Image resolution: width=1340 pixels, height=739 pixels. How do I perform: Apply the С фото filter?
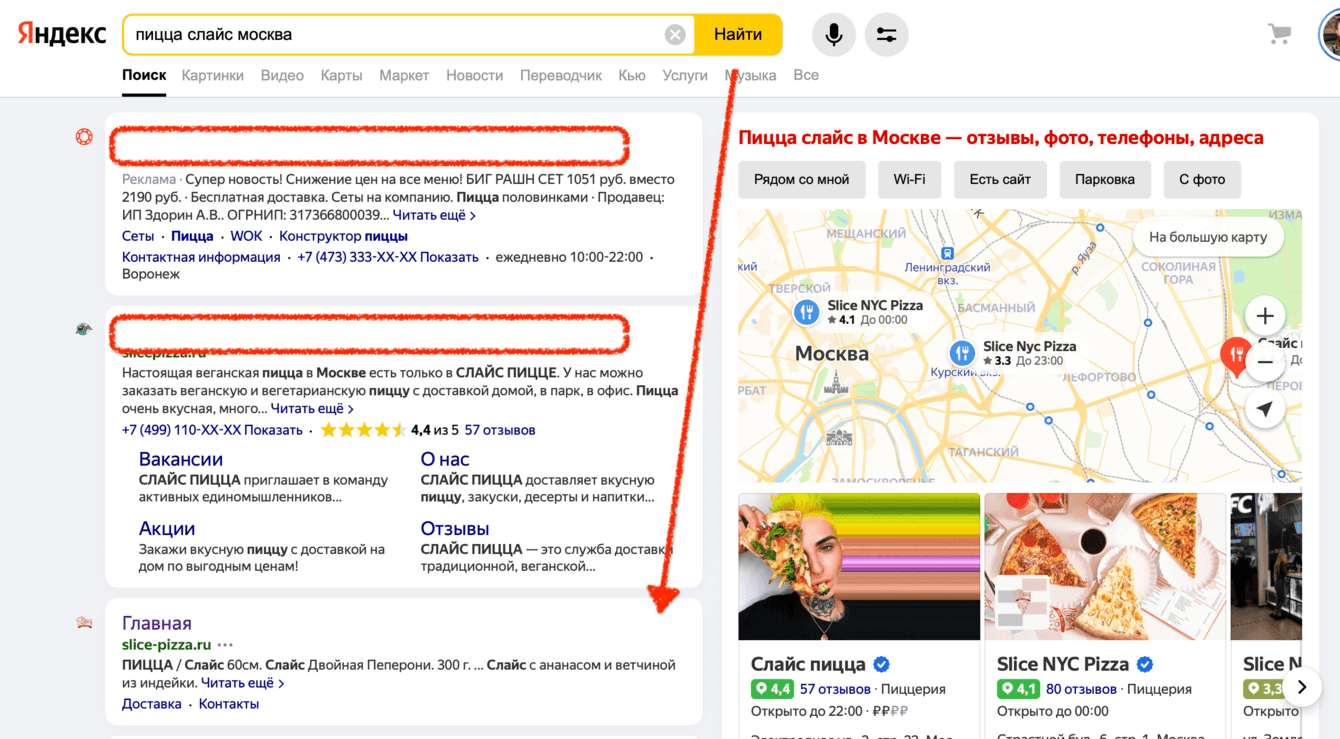pos(1202,180)
